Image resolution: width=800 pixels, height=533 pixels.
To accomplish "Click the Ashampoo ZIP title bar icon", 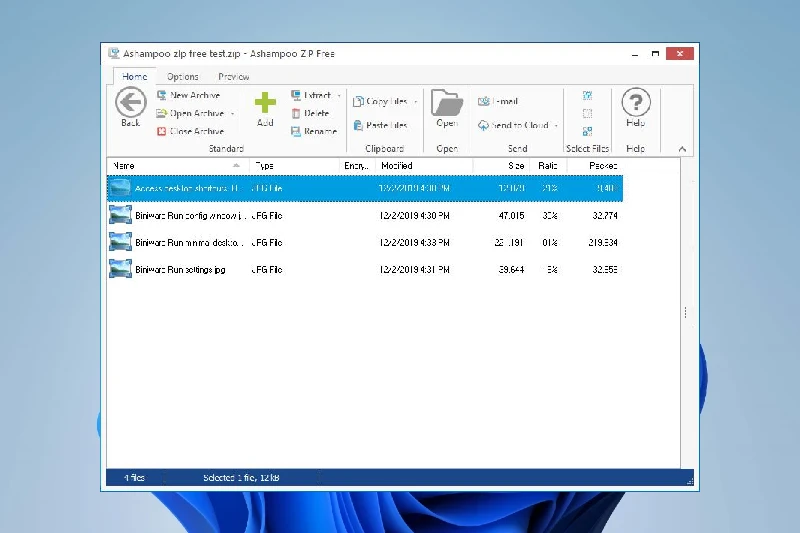I will (x=114, y=53).
